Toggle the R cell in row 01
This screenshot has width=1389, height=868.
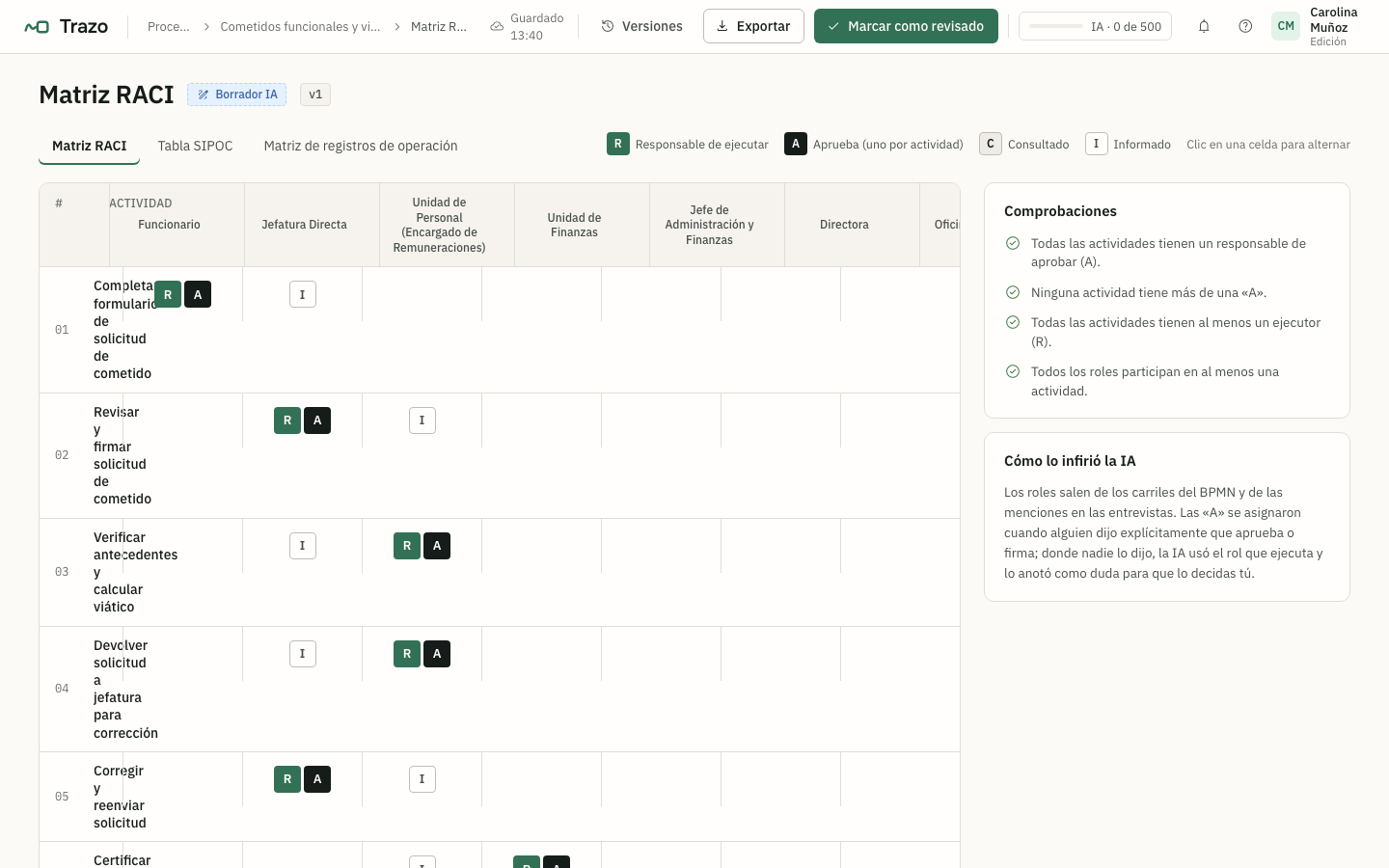click(x=168, y=295)
